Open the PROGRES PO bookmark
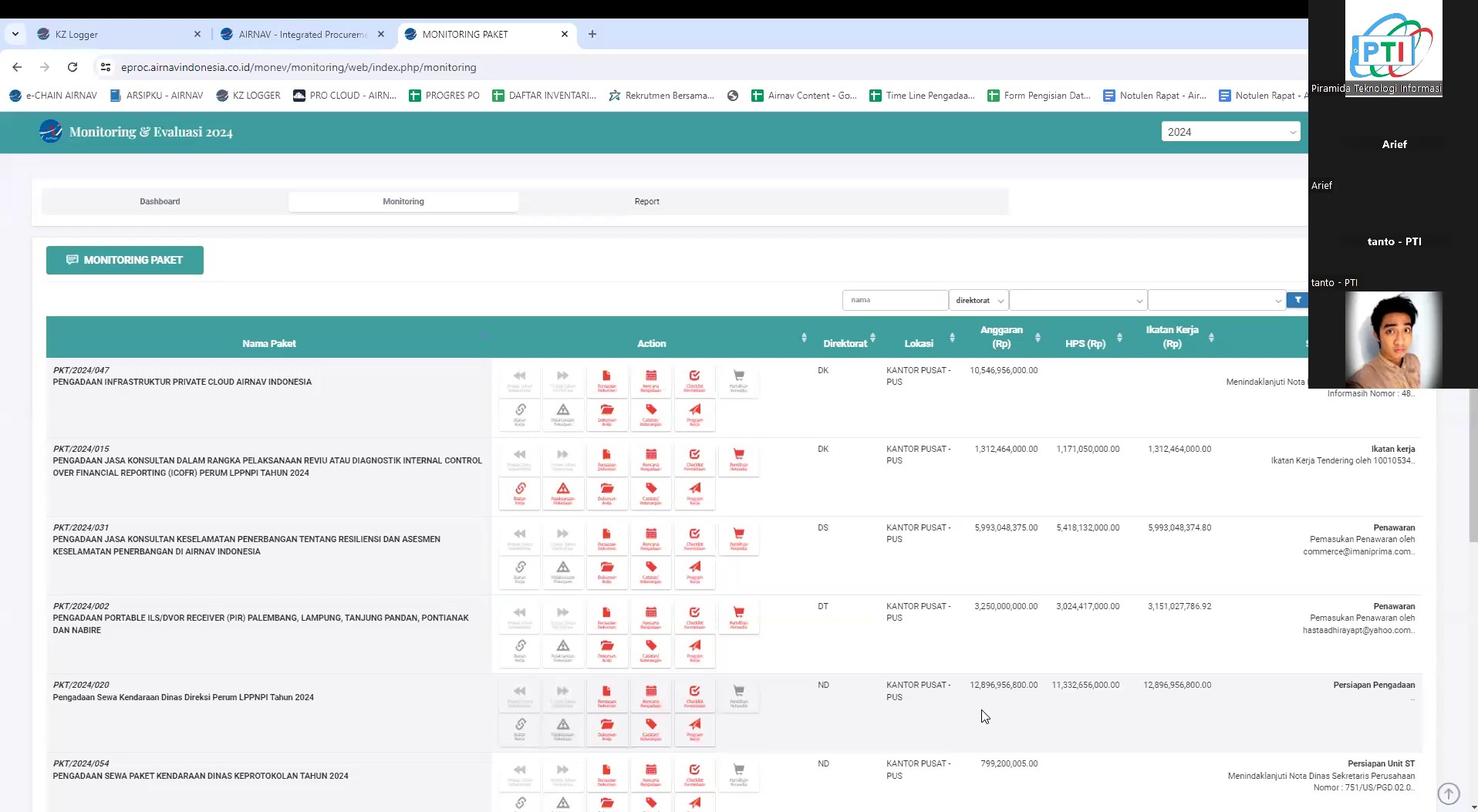Image resolution: width=1478 pixels, height=812 pixels. [444, 96]
